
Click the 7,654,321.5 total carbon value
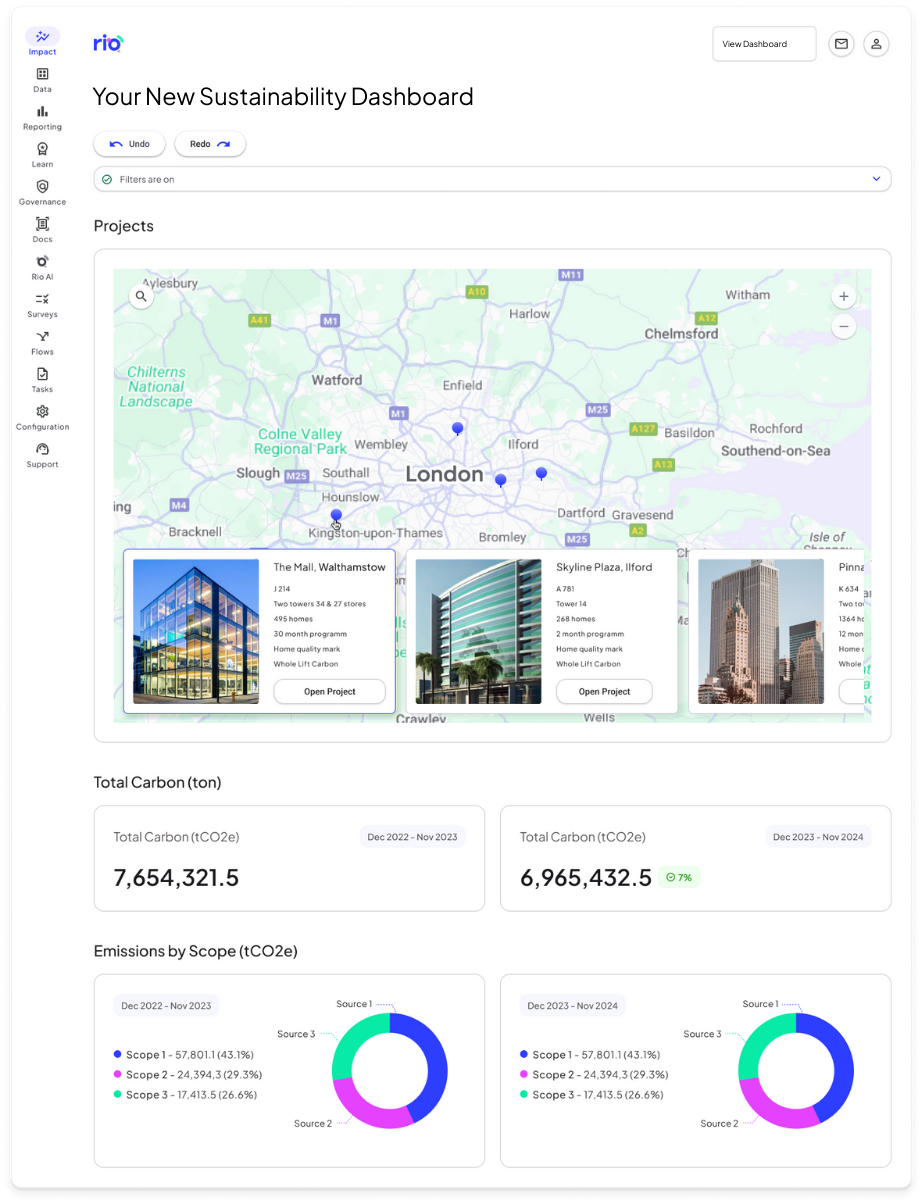(176, 878)
